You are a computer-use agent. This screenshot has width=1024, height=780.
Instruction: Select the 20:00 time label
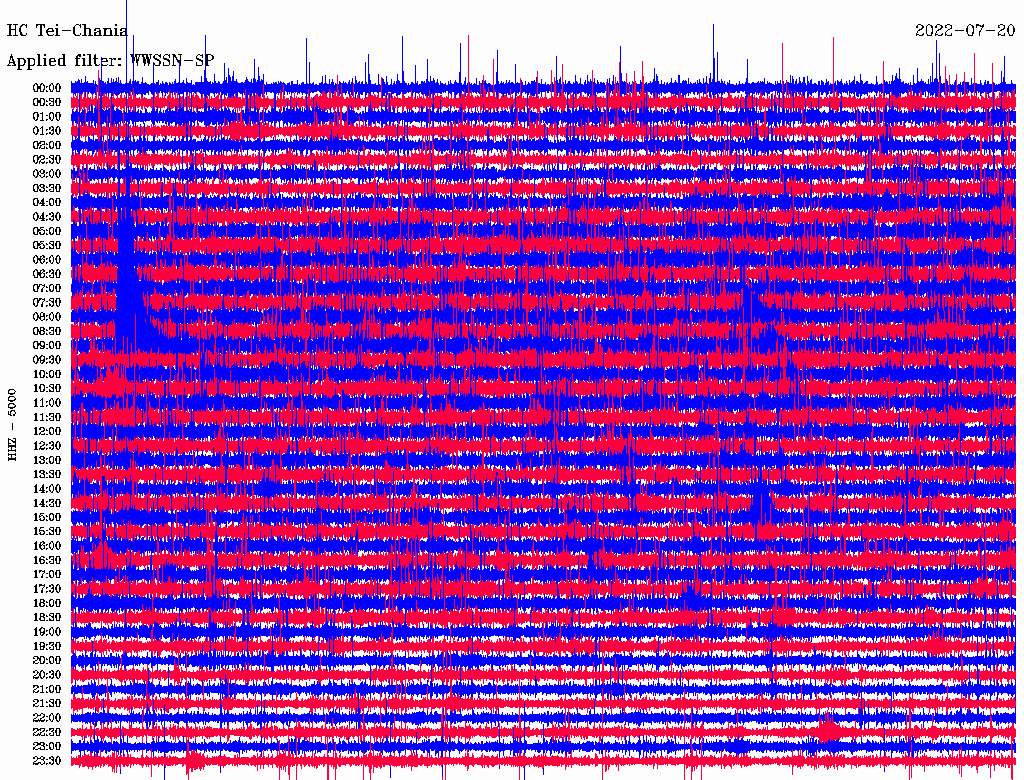46,660
